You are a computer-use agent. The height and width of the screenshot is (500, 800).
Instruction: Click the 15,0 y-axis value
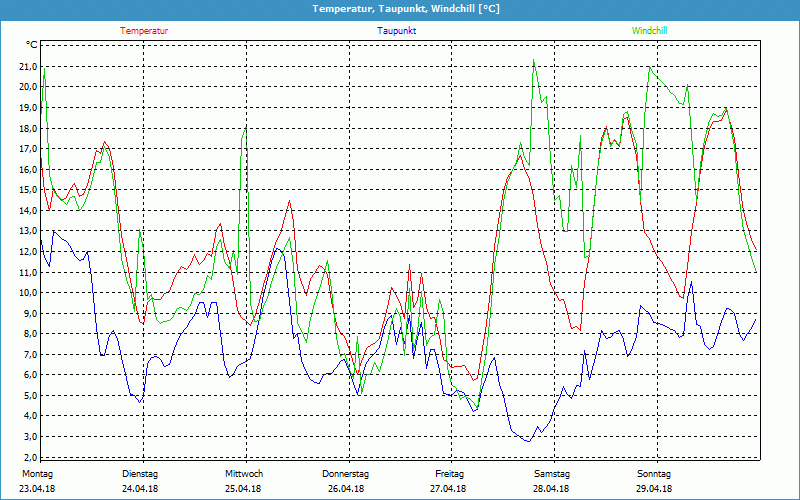tap(29, 190)
